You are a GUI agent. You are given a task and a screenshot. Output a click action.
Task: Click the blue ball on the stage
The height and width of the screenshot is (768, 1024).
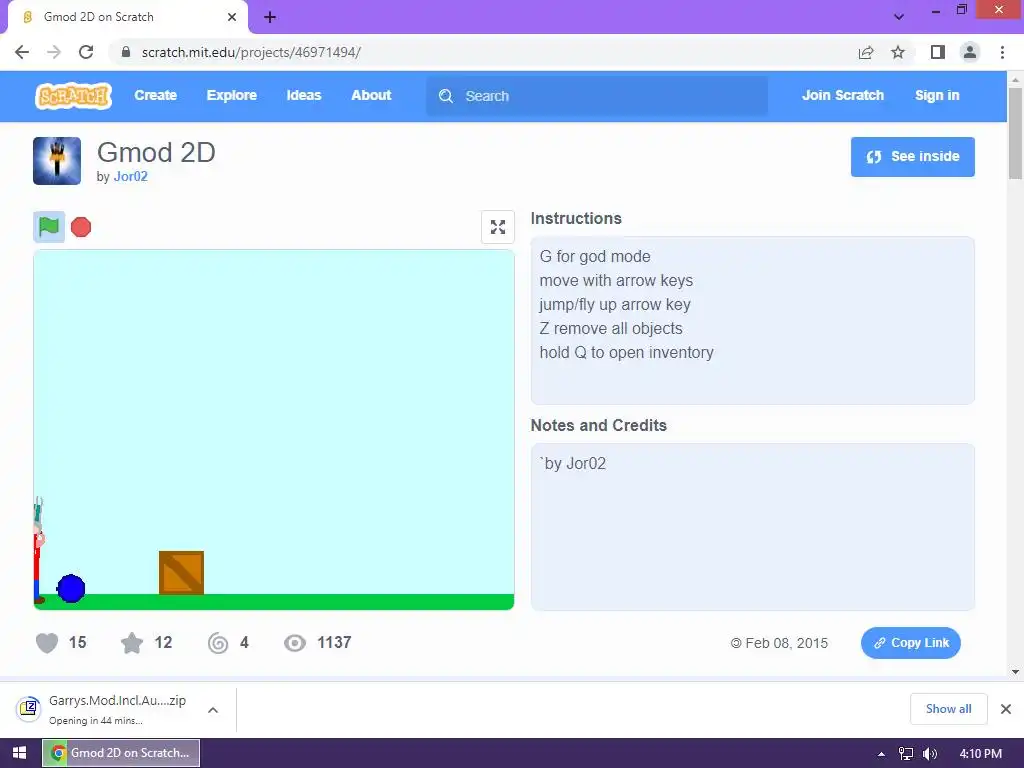click(71, 588)
